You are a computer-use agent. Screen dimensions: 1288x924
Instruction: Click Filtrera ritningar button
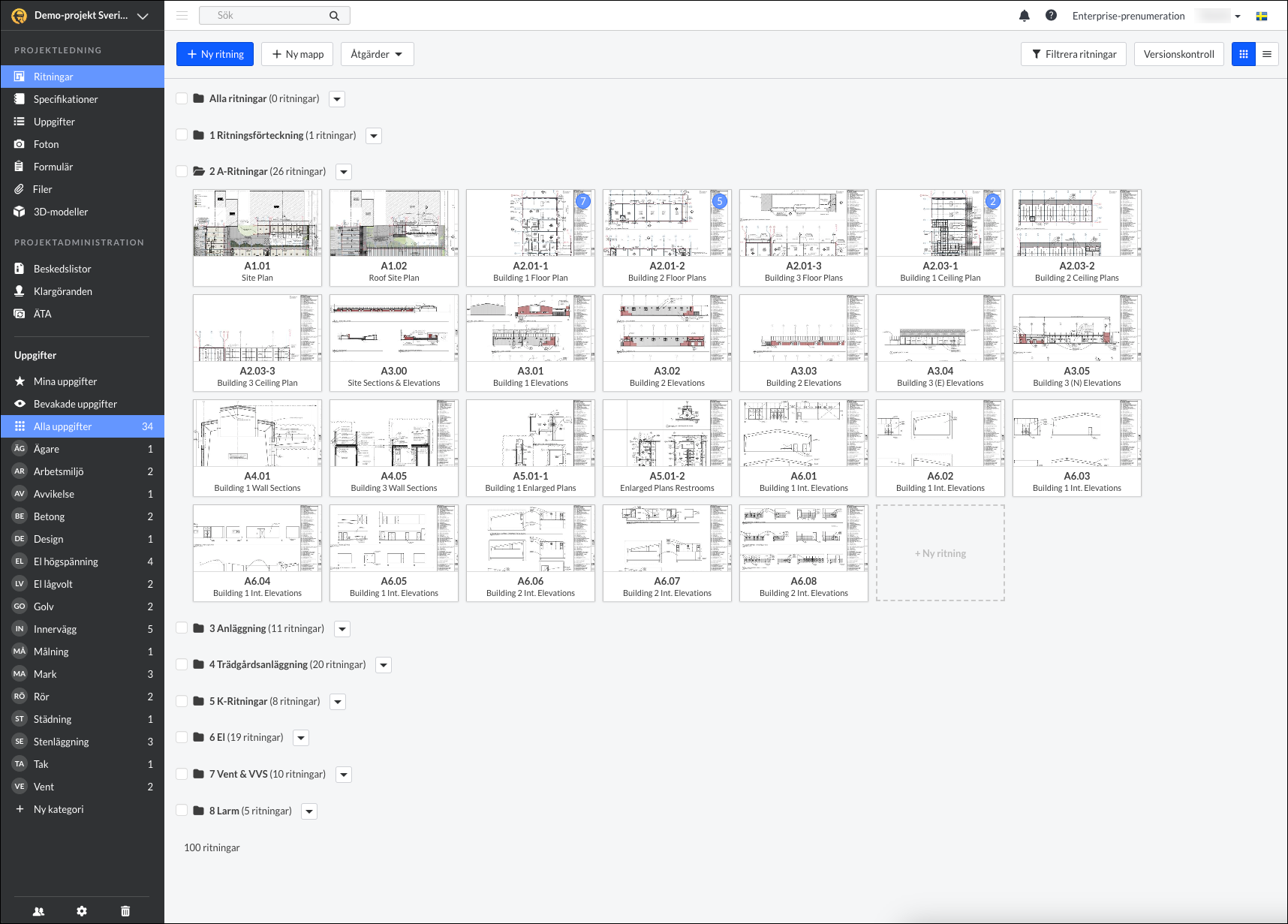(x=1073, y=54)
